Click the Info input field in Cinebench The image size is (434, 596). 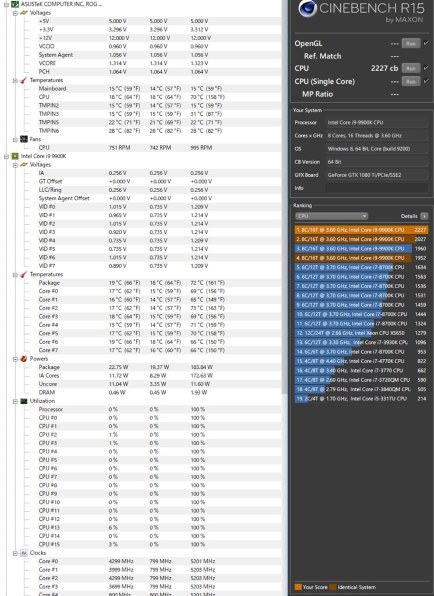tap(377, 188)
